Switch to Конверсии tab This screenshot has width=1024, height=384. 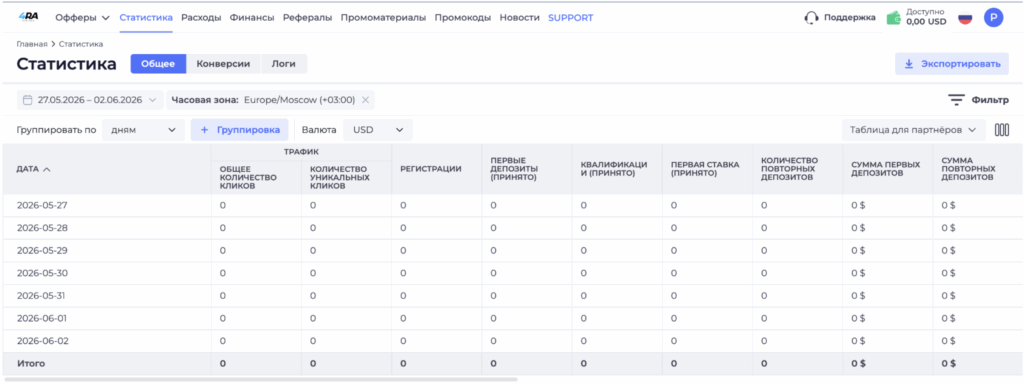[x=223, y=64]
